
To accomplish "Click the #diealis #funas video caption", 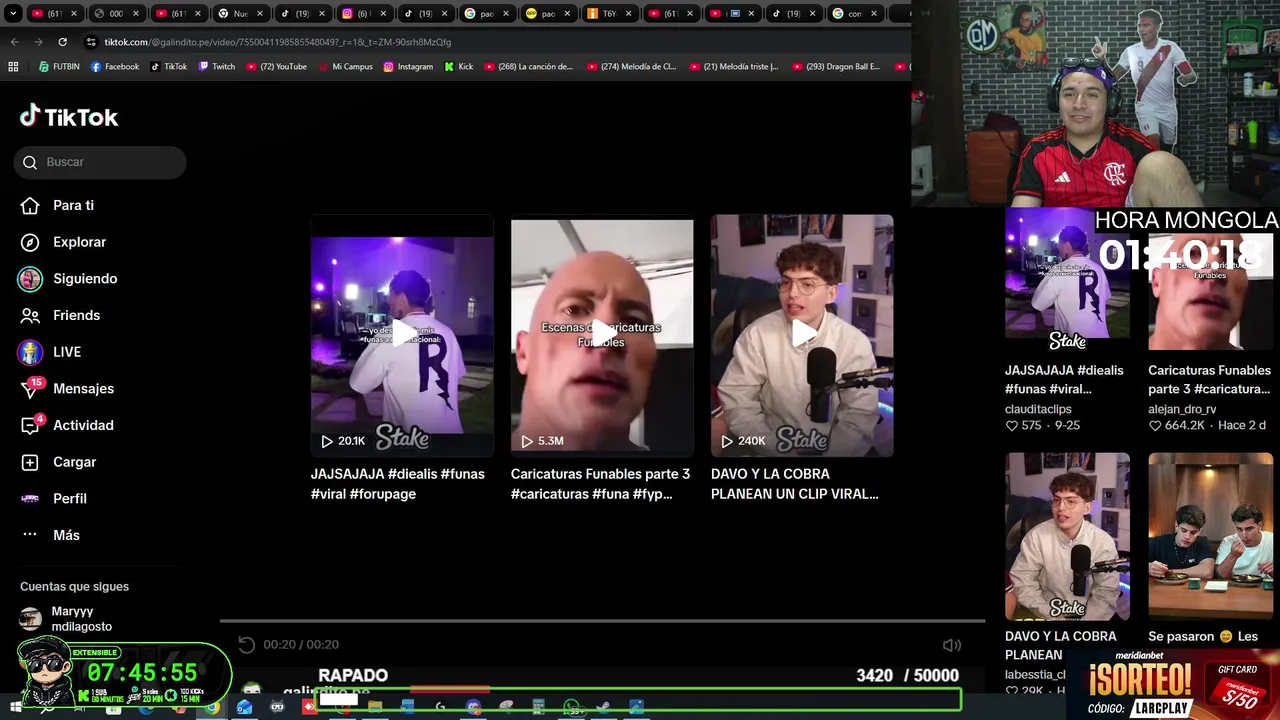I will pos(397,484).
